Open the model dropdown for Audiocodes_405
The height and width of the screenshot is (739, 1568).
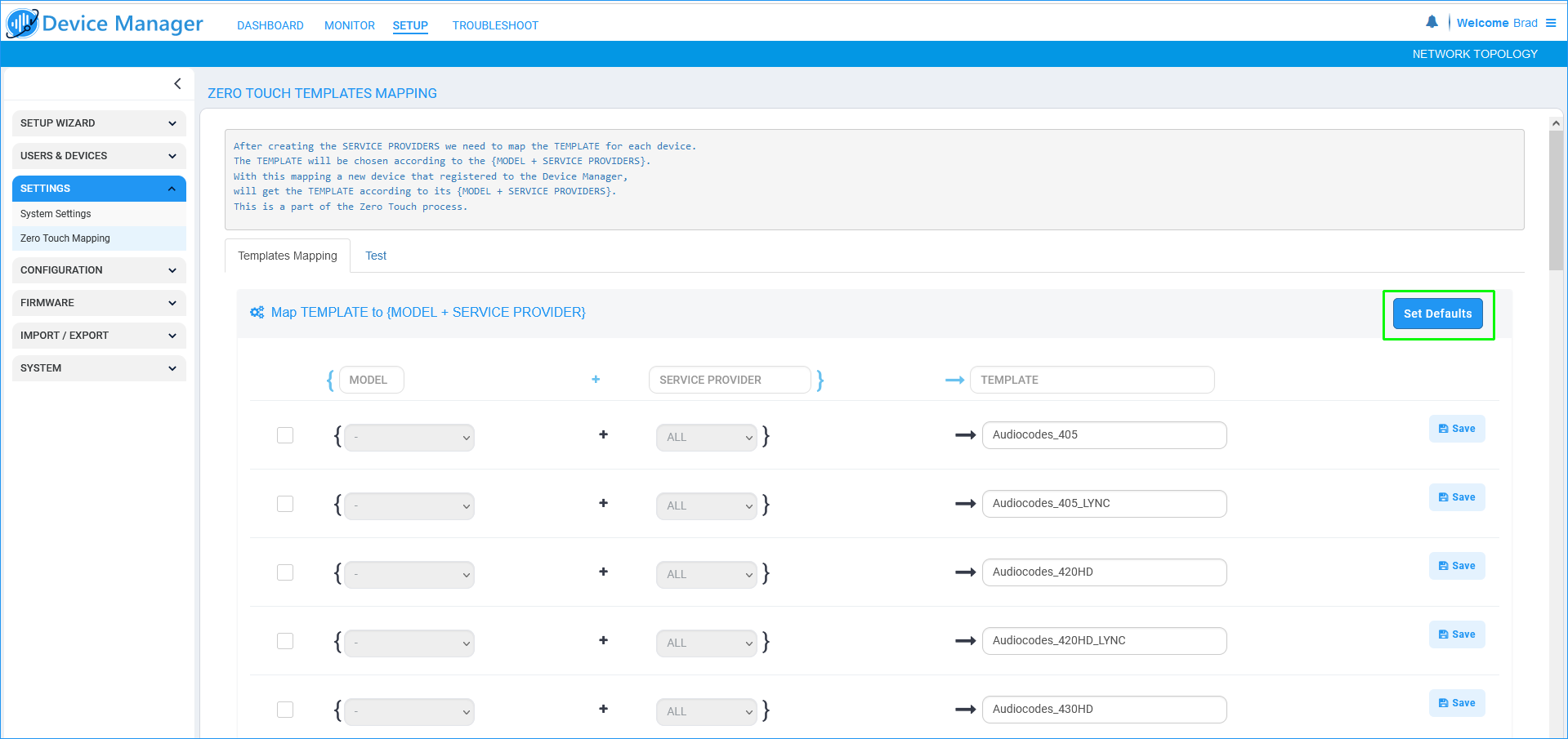point(409,437)
